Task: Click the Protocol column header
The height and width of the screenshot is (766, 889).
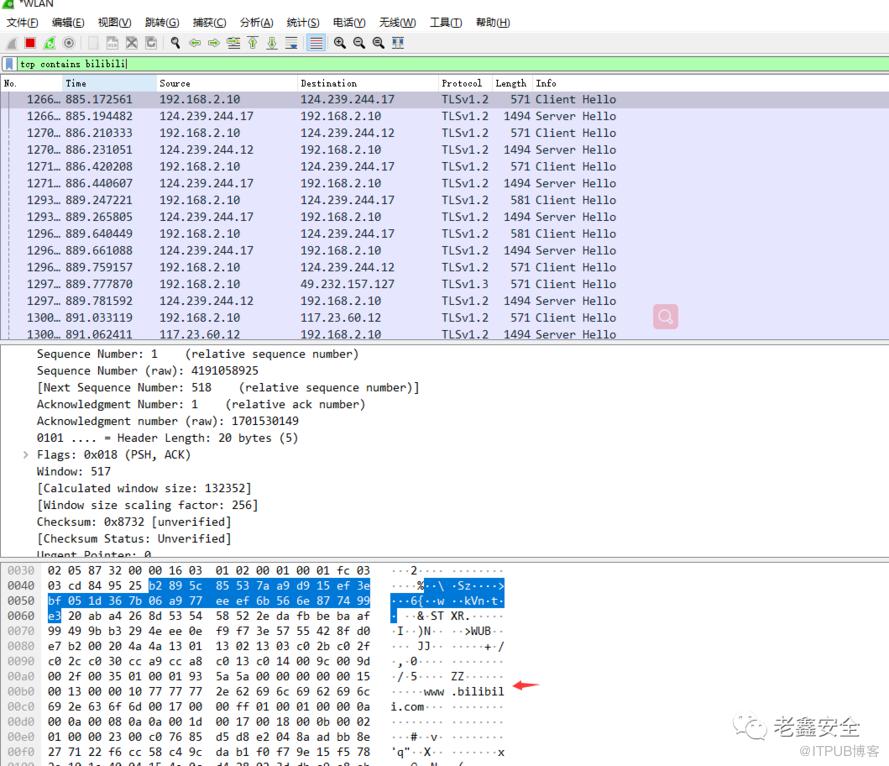Action: 461,83
